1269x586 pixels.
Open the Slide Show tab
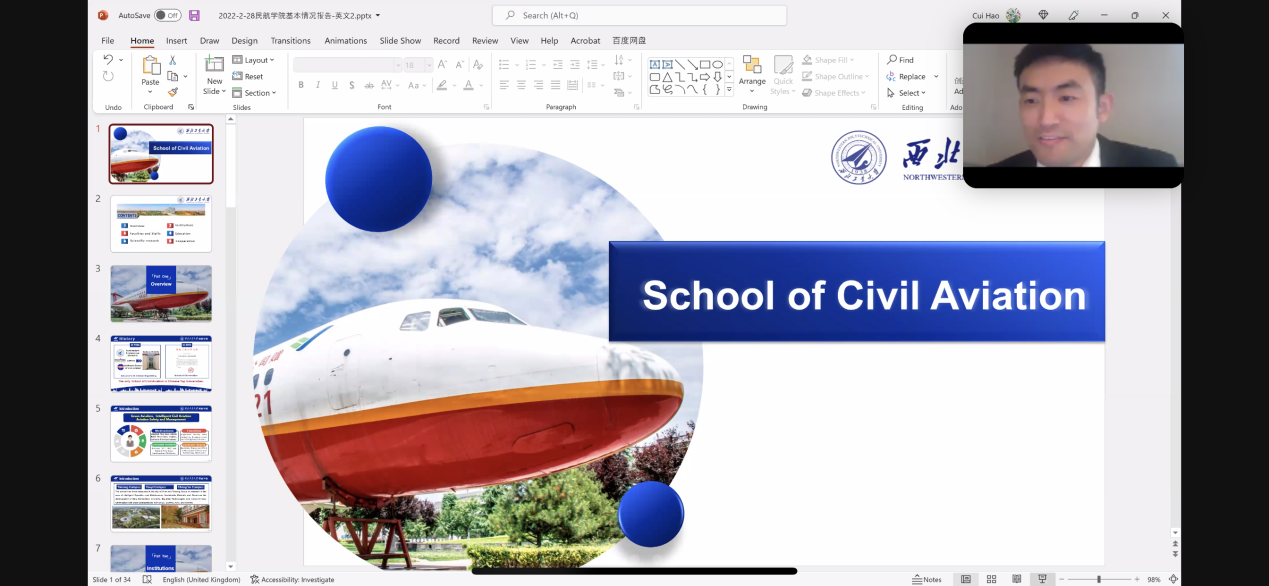(400, 41)
